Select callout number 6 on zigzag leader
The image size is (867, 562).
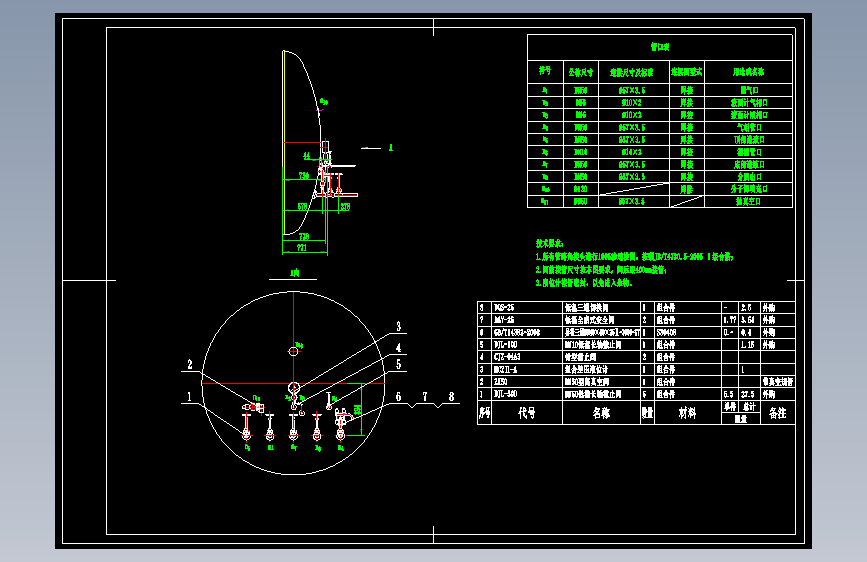398,397
